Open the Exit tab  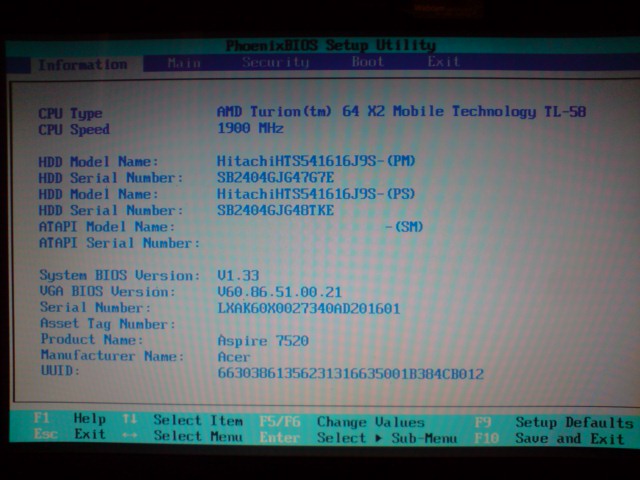click(444, 62)
